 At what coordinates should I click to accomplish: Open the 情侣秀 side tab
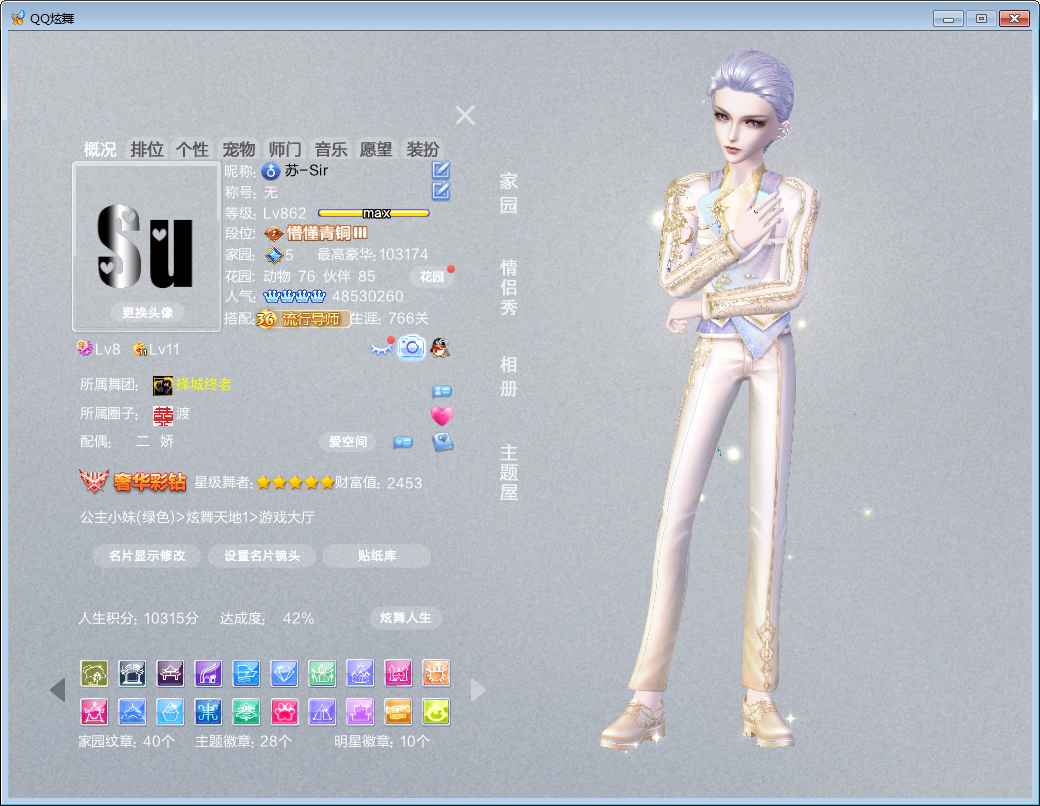coord(509,287)
